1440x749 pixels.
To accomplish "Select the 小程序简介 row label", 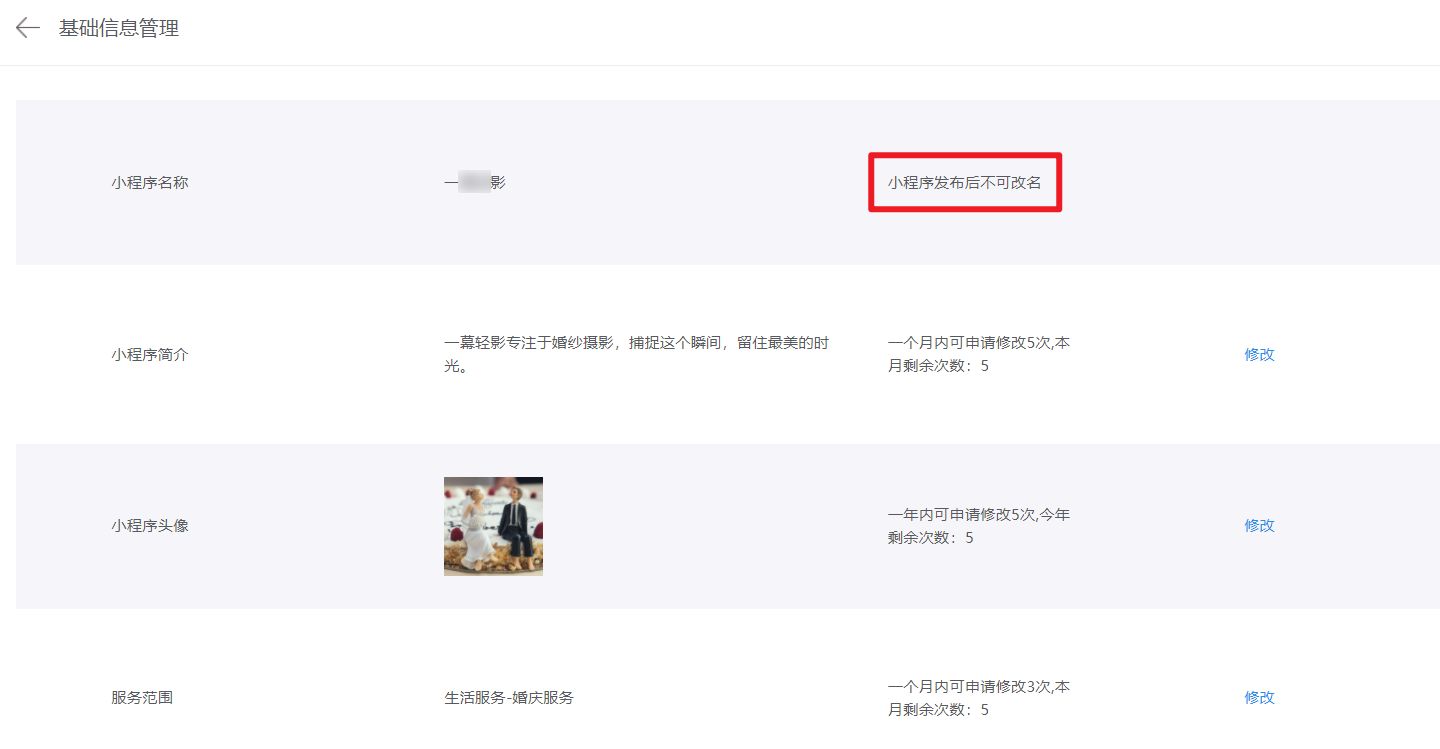I will point(149,354).
